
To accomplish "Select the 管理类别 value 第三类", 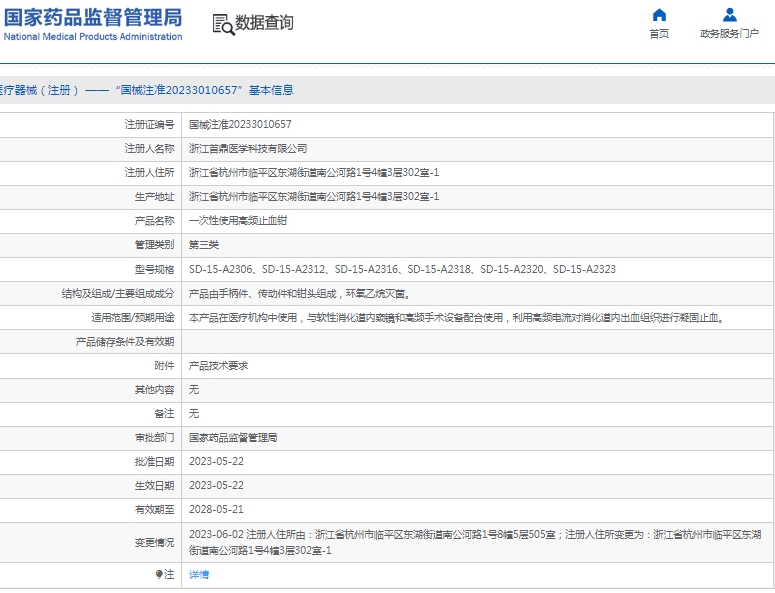I will (x=204, y=245).
